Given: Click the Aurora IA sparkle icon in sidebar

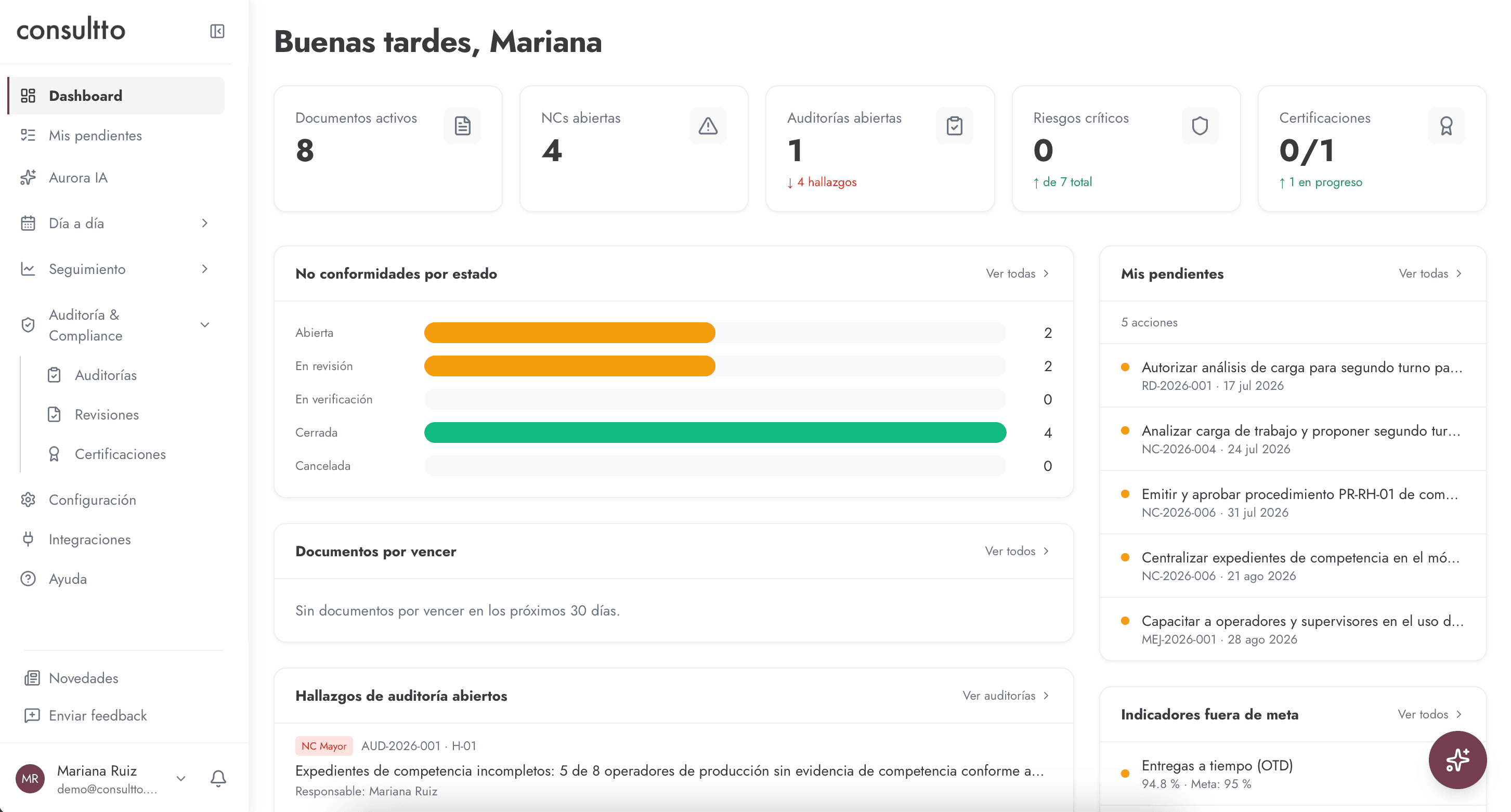Looking at the screenshot, I should (28, 177).
